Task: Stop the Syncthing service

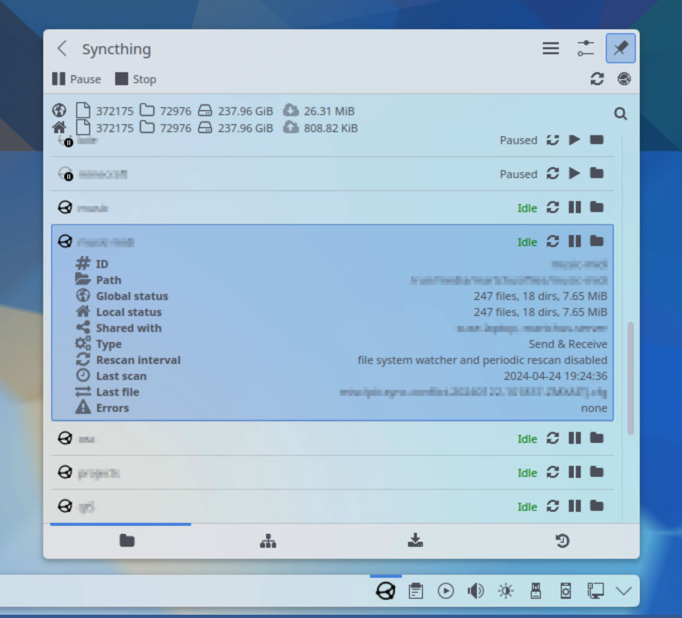Action: [x=136, y=79]
